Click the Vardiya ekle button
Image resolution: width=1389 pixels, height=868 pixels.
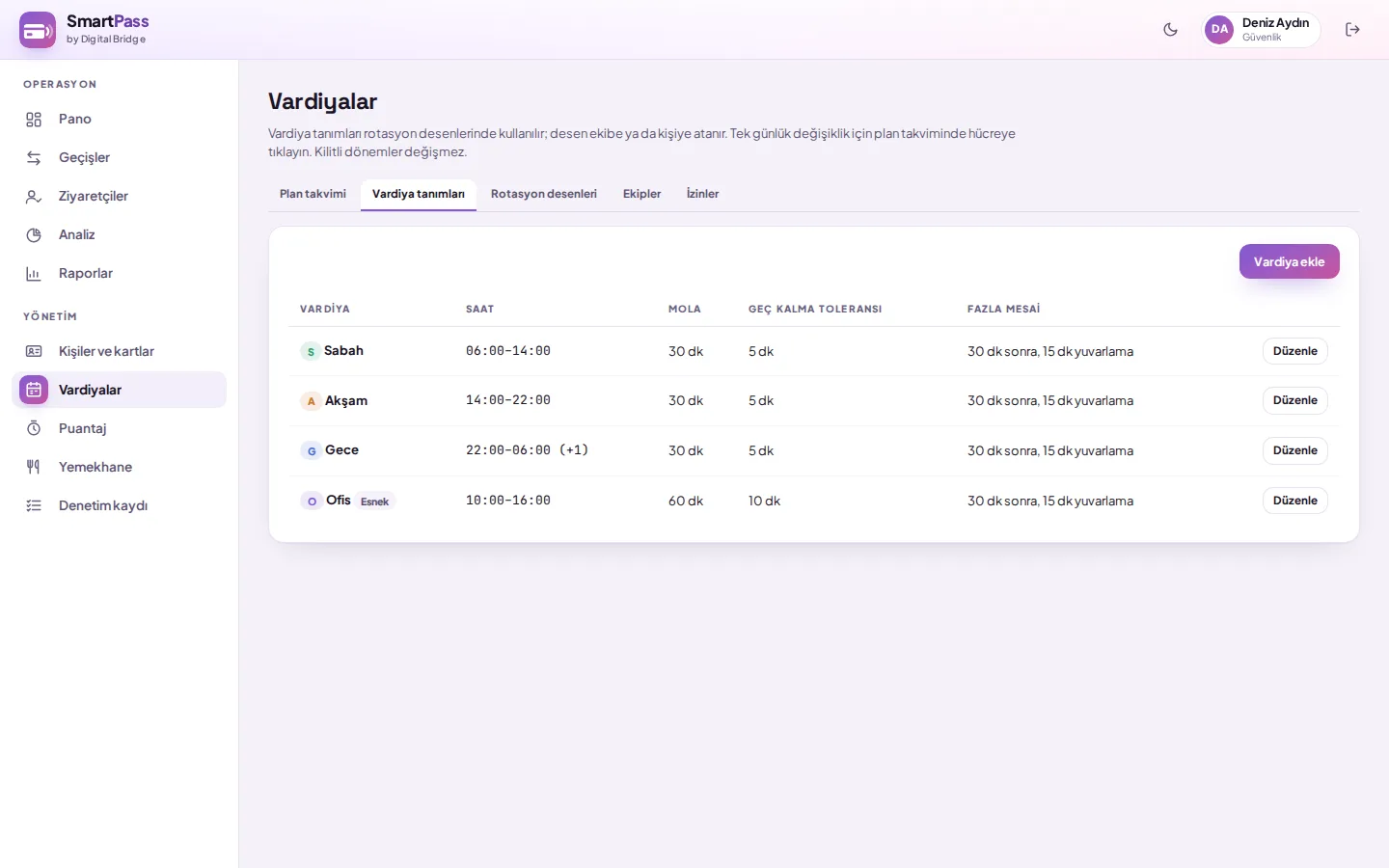click(1290, 261)
